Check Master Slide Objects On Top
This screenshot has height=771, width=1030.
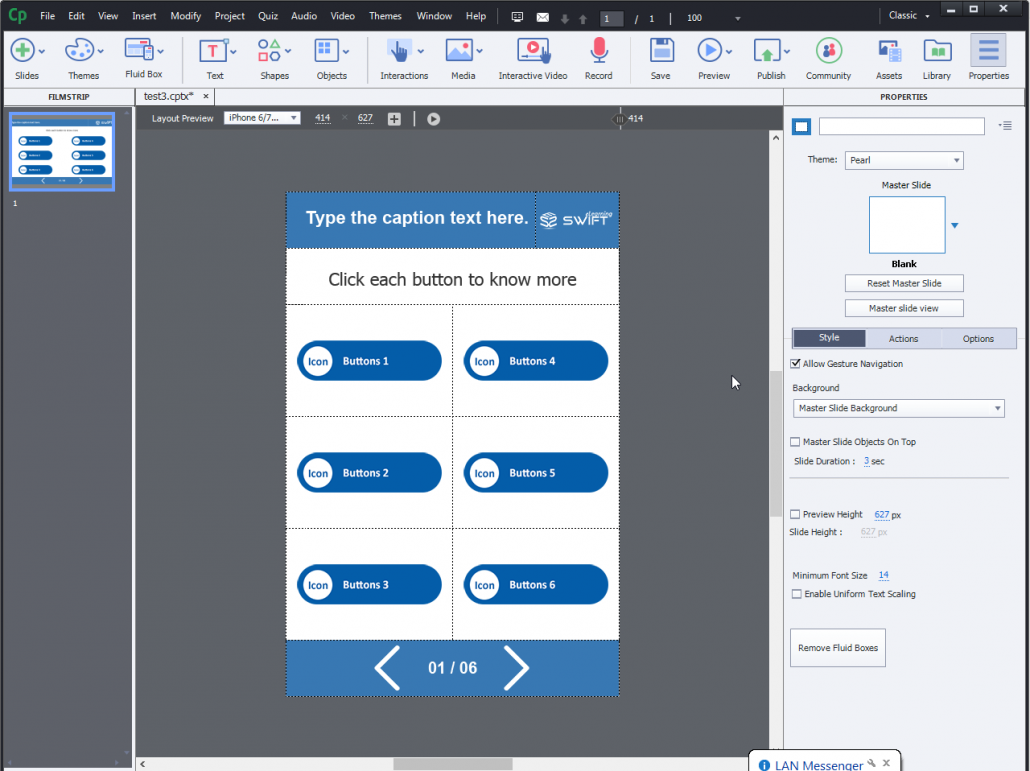pyautogui.click(x=795, y=441)
